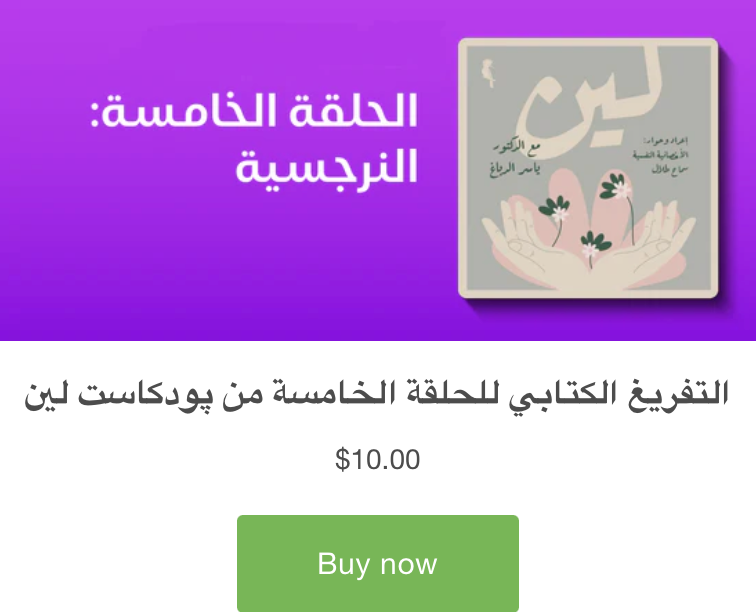Click the مع الدكتور ياسر الدباغ text on cover

516,159
